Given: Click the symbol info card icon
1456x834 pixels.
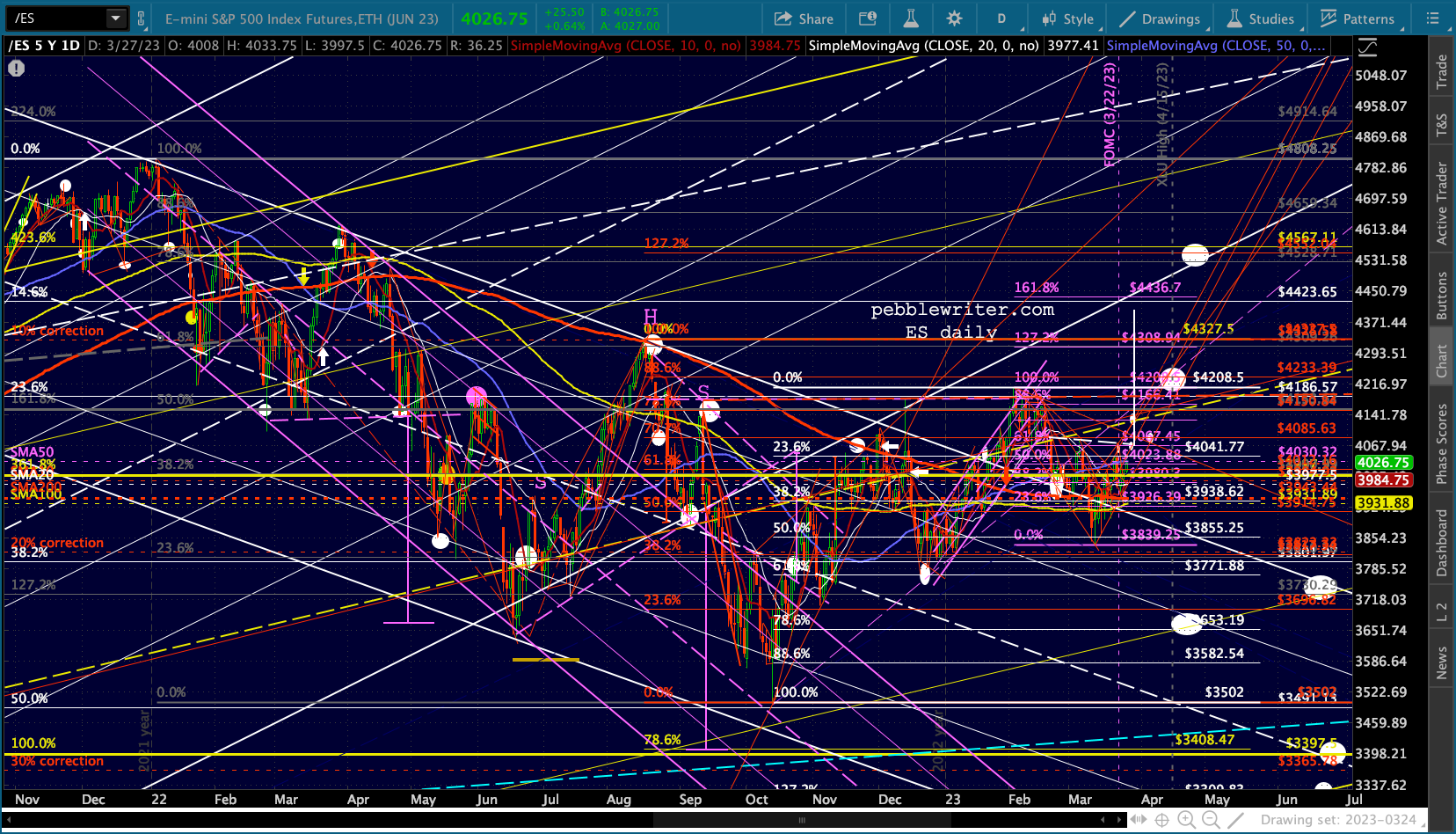Looking at the screenshot, I should 868,18.
